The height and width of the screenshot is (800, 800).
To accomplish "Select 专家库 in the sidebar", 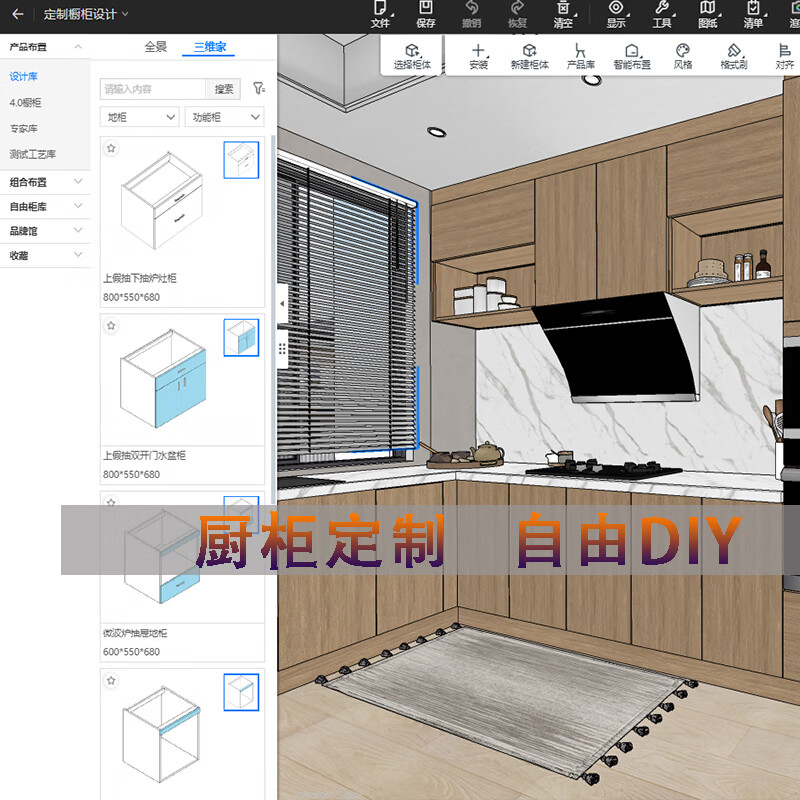I will pyautogui.click(x=24, y=128).
